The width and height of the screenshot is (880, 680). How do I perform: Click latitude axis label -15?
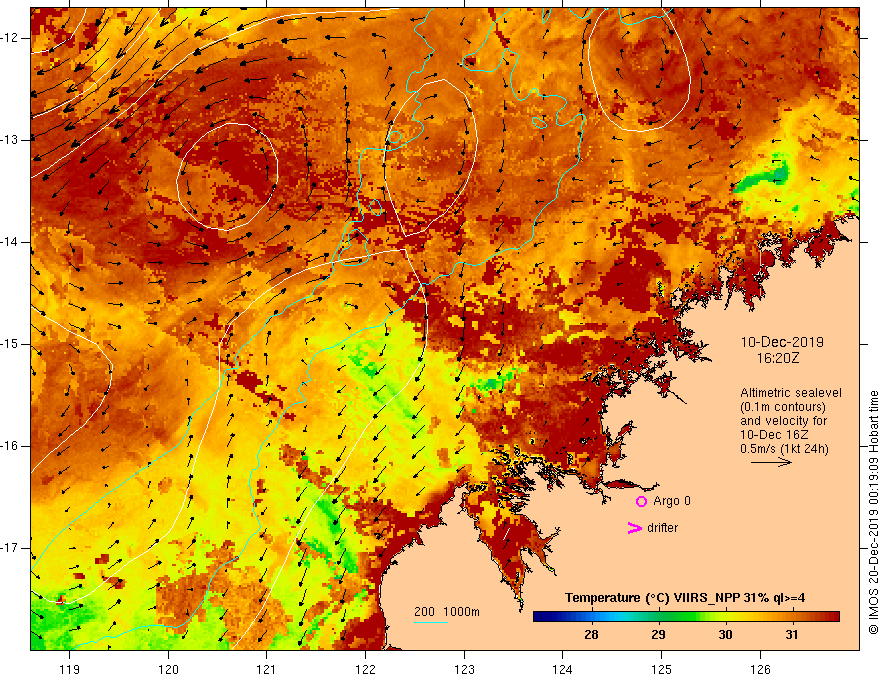click(10, 344)
